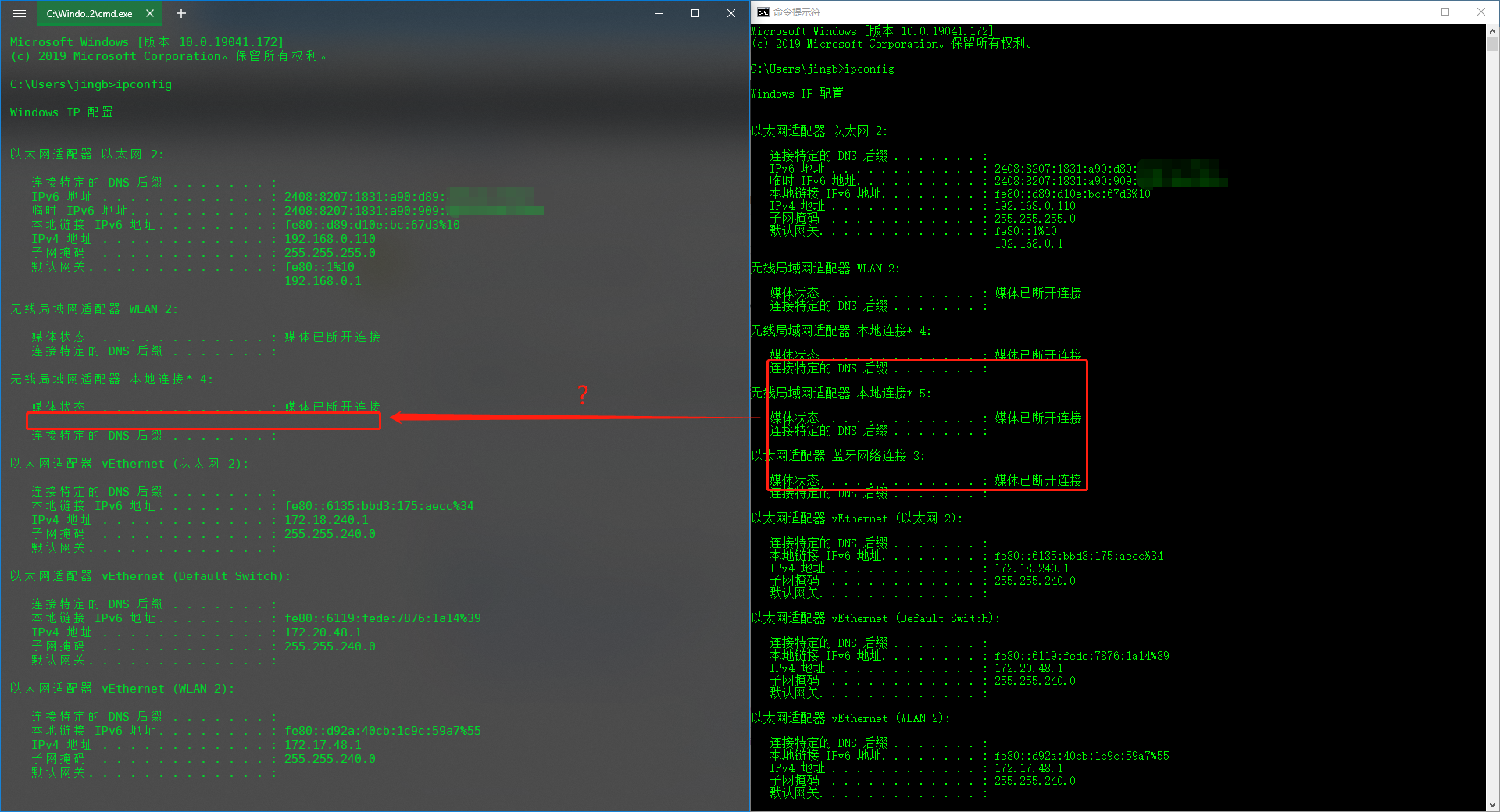Close the cmd.exe tab with its X
This screenshot has width=1500, height=812.
151,13
